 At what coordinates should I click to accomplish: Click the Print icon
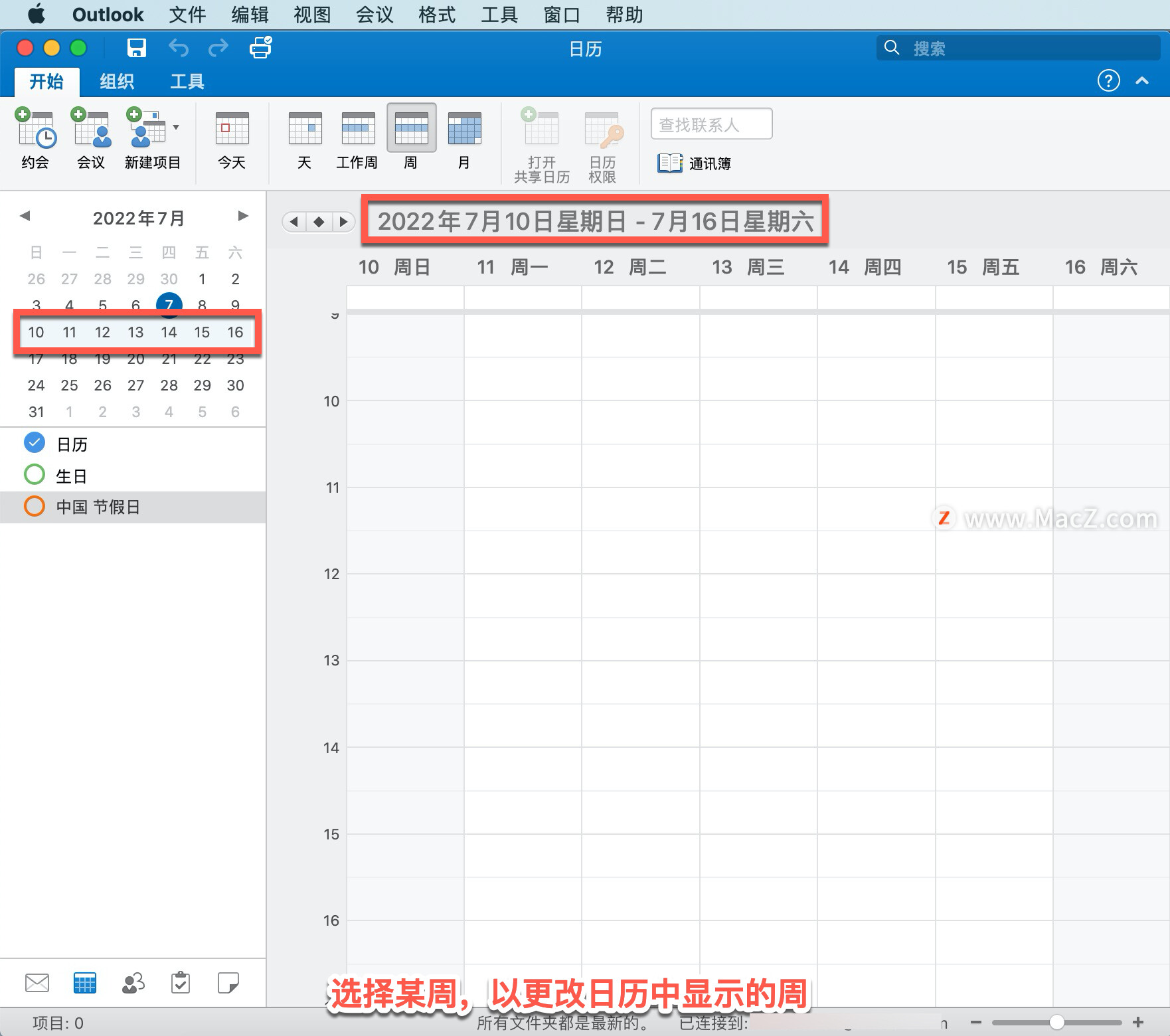[x=260, y=48]
